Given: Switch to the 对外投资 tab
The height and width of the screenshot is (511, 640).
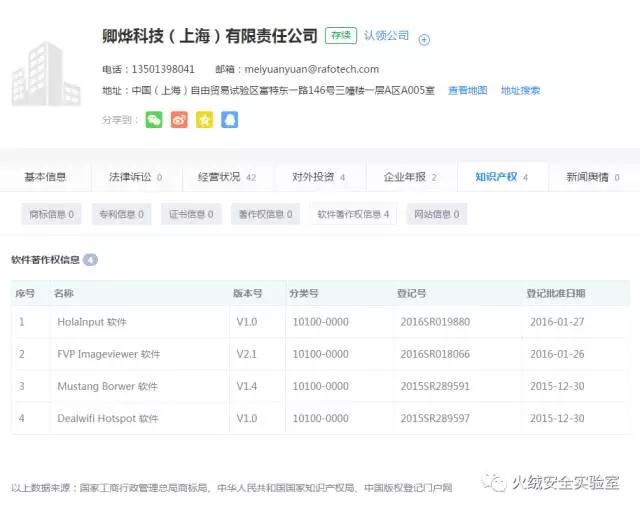Looking at the screenshot, I should click(319, 177).
